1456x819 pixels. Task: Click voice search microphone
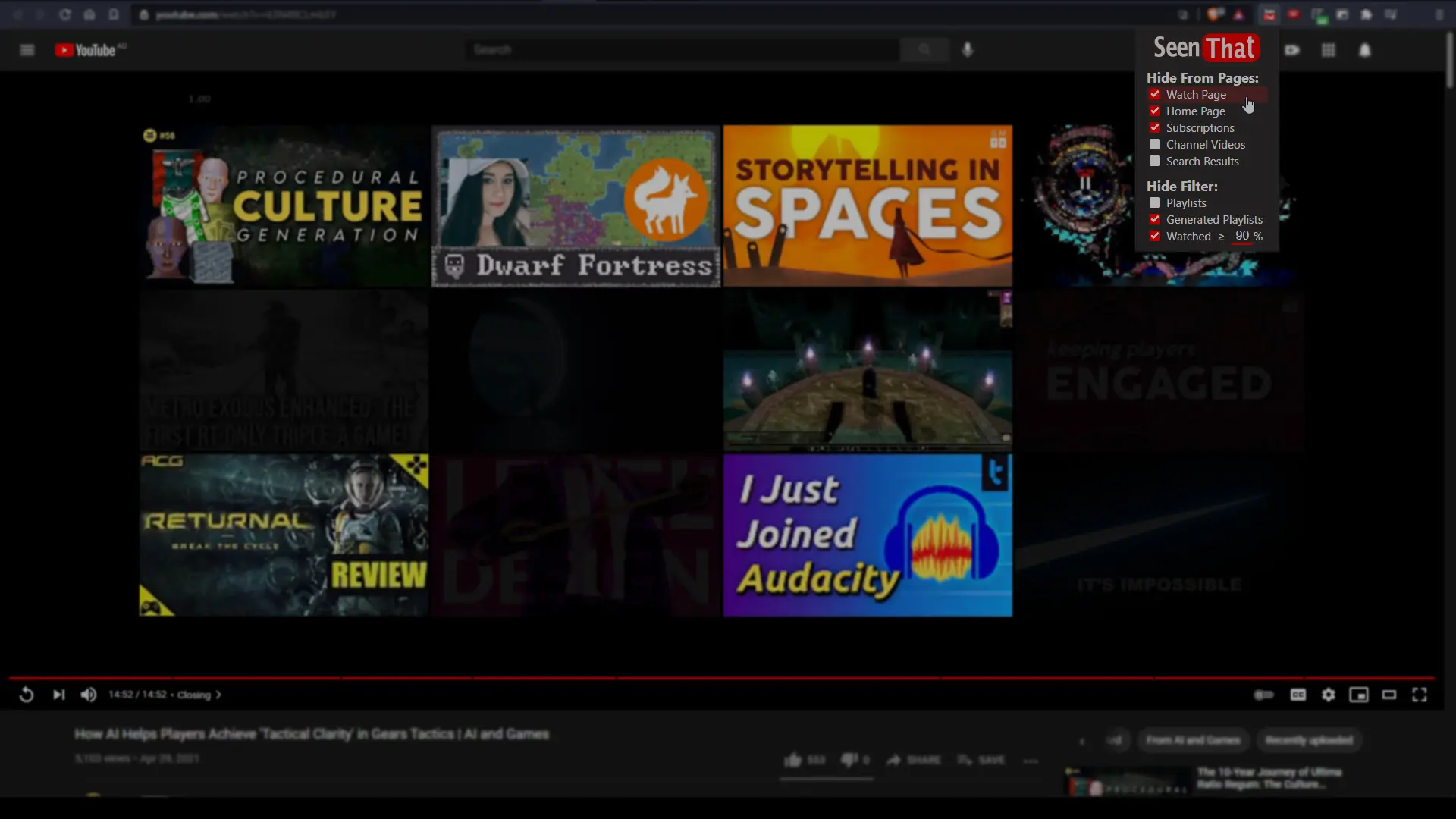[x=968, y=50]
